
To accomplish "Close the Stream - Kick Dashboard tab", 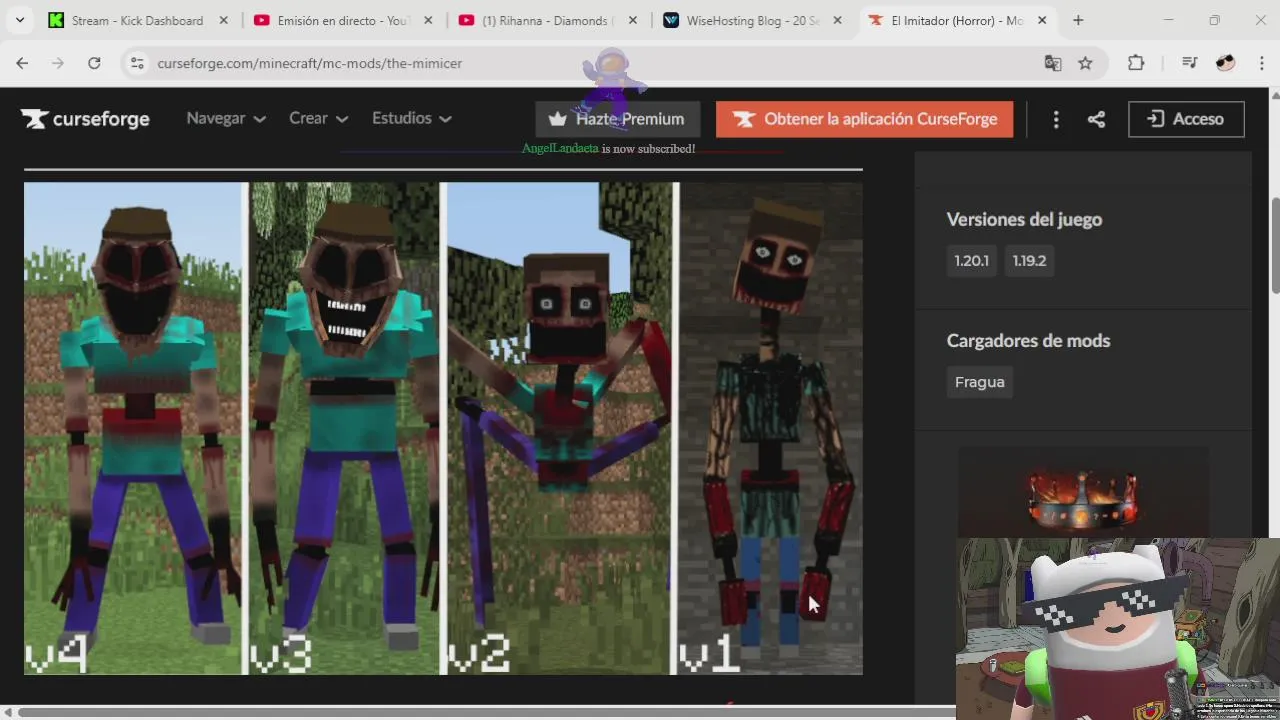I will pyautogui.click(x=223, y=20).
